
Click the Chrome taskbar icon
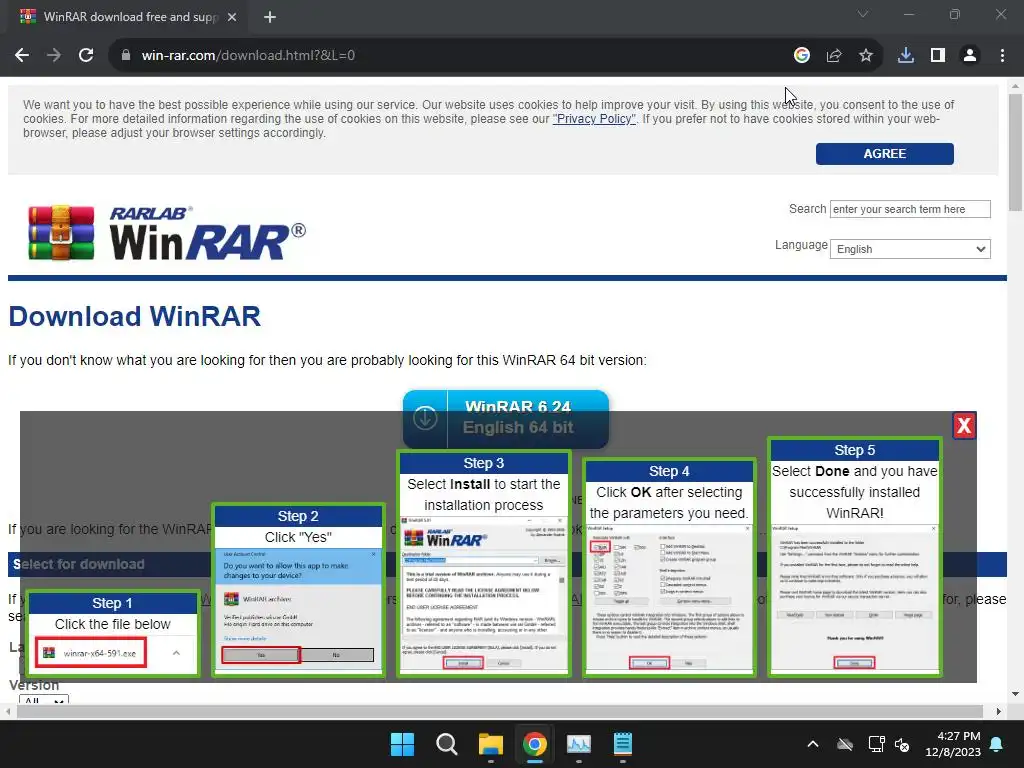(x=535, y=744)
